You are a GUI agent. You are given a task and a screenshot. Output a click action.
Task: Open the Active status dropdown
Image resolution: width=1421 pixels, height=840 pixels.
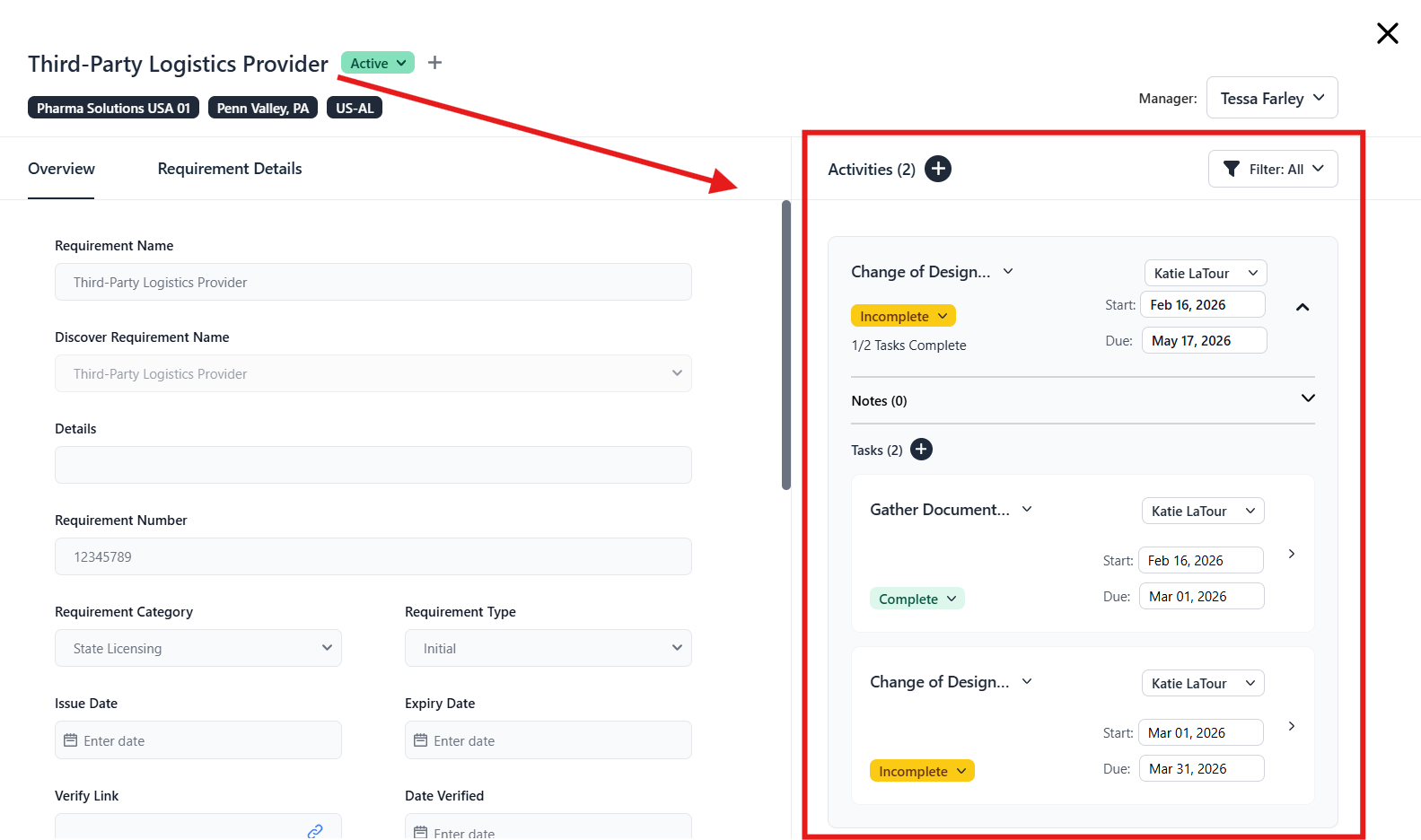coord(378,63)
